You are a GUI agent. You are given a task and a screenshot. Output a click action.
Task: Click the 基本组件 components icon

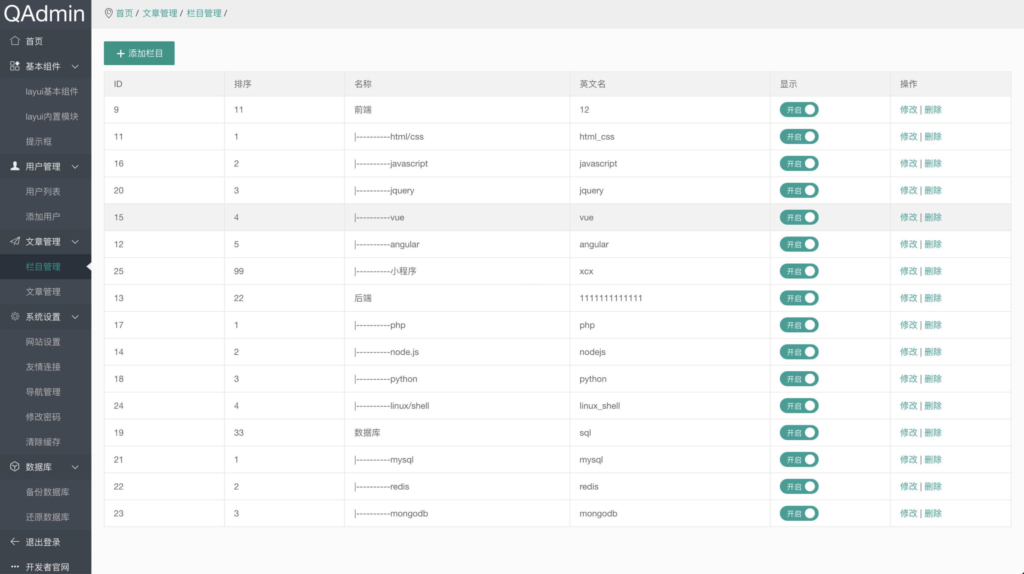pos(15,66)
